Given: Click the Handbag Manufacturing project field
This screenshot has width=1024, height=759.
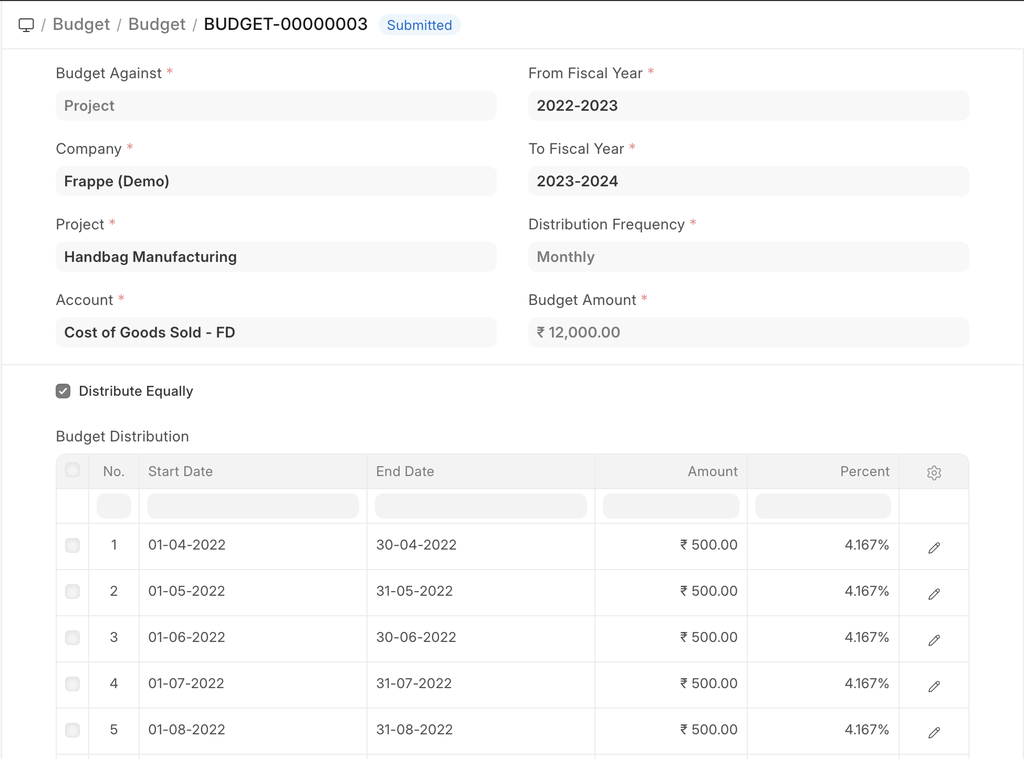Looking at the screenshot, I should point(275,257).
